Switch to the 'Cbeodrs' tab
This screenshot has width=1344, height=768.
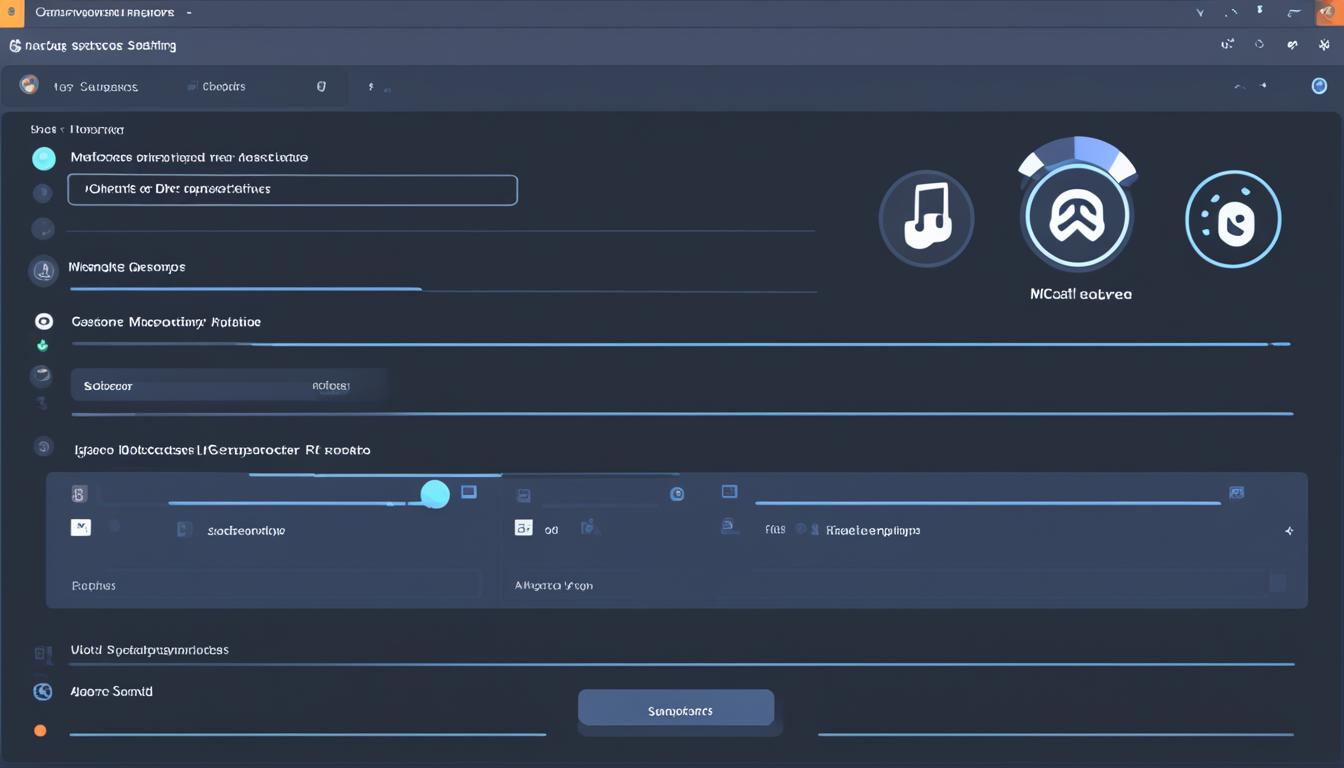(x=223, y=87)
